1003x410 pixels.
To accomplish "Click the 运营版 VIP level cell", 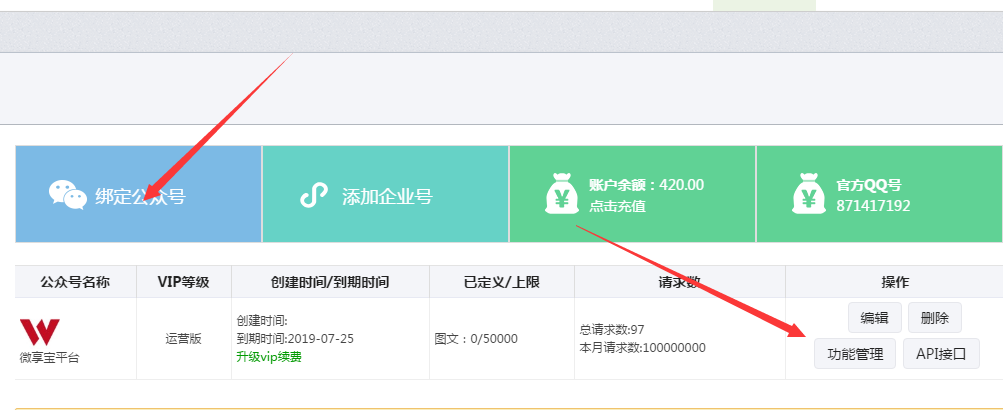I will tap(184, 338).
